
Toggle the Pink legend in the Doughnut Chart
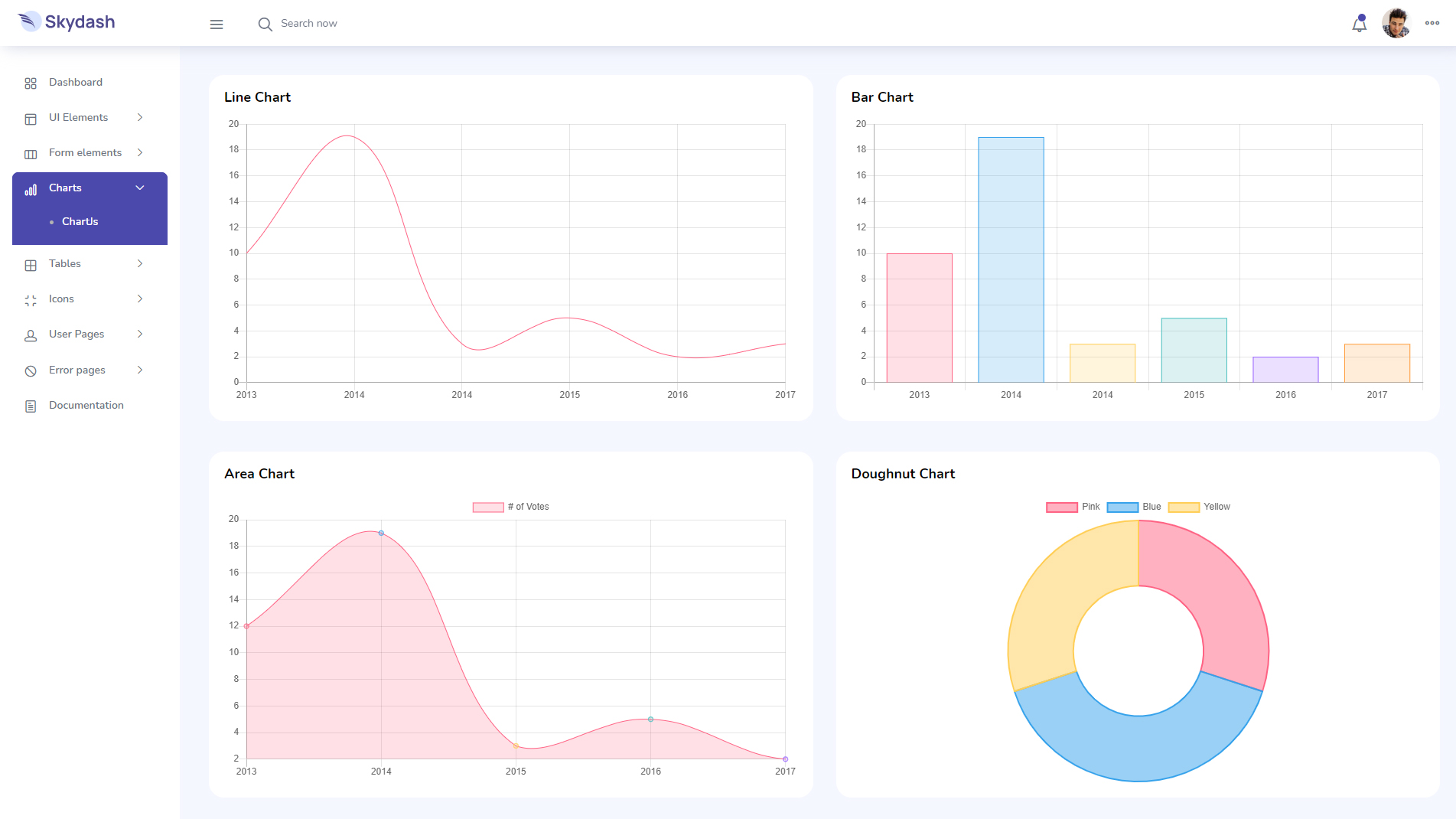tap(1073, 507)
